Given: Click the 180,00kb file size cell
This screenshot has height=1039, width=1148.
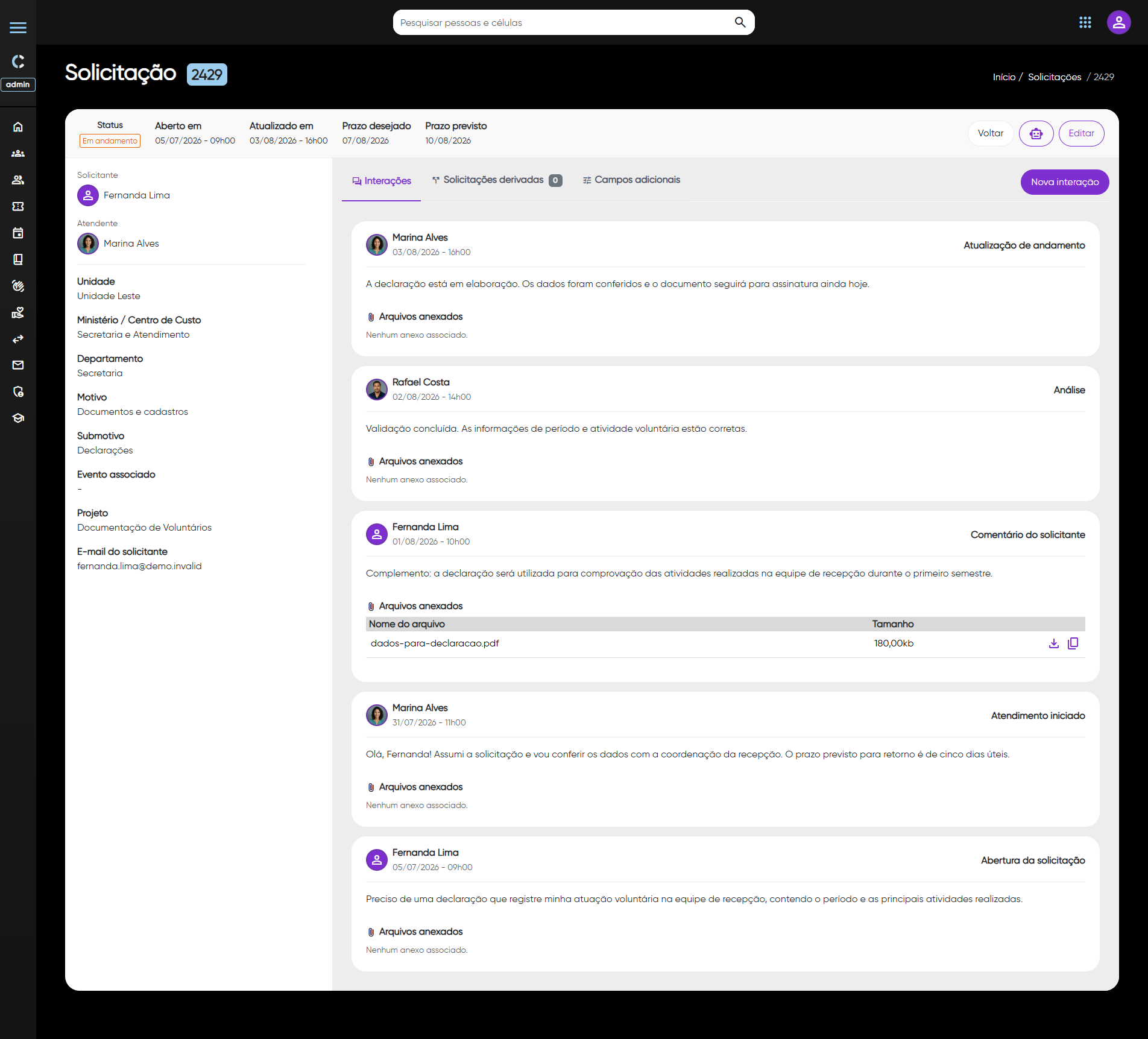Looking at the screenshot, I should (x=894, y=643).
